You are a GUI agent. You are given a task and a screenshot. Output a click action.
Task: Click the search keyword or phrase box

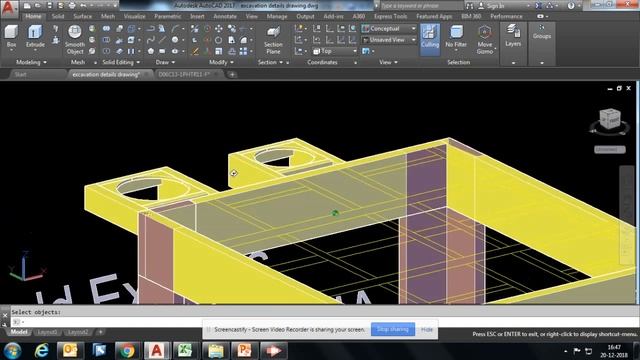point(421,6)
